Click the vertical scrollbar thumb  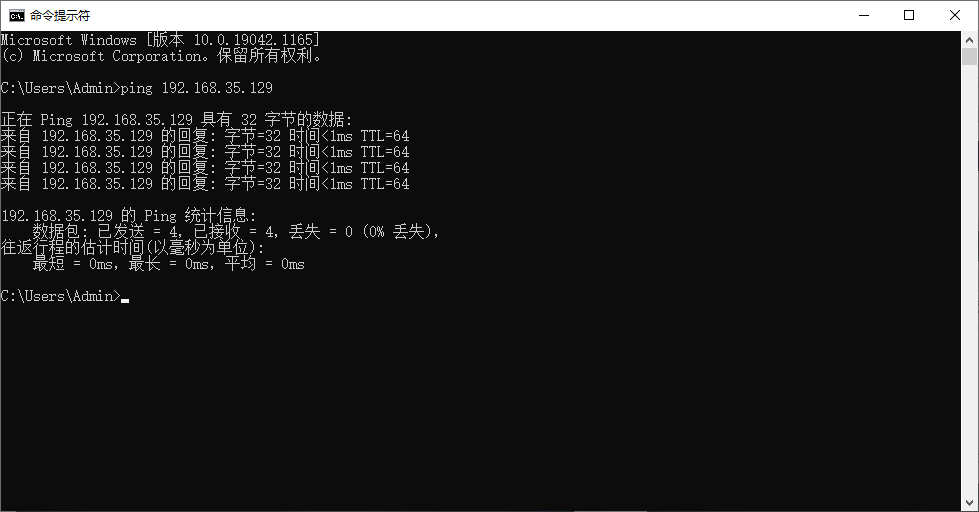click(969, 56)
